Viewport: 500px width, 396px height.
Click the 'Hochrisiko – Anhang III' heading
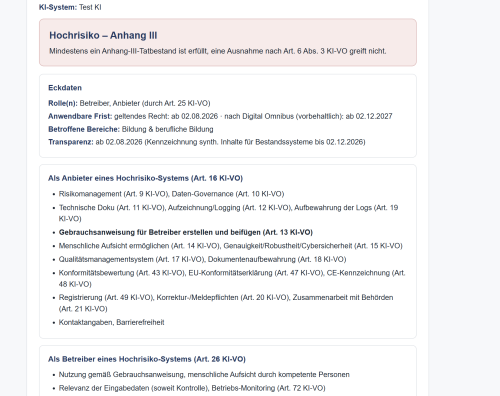(x=103, y=35)
